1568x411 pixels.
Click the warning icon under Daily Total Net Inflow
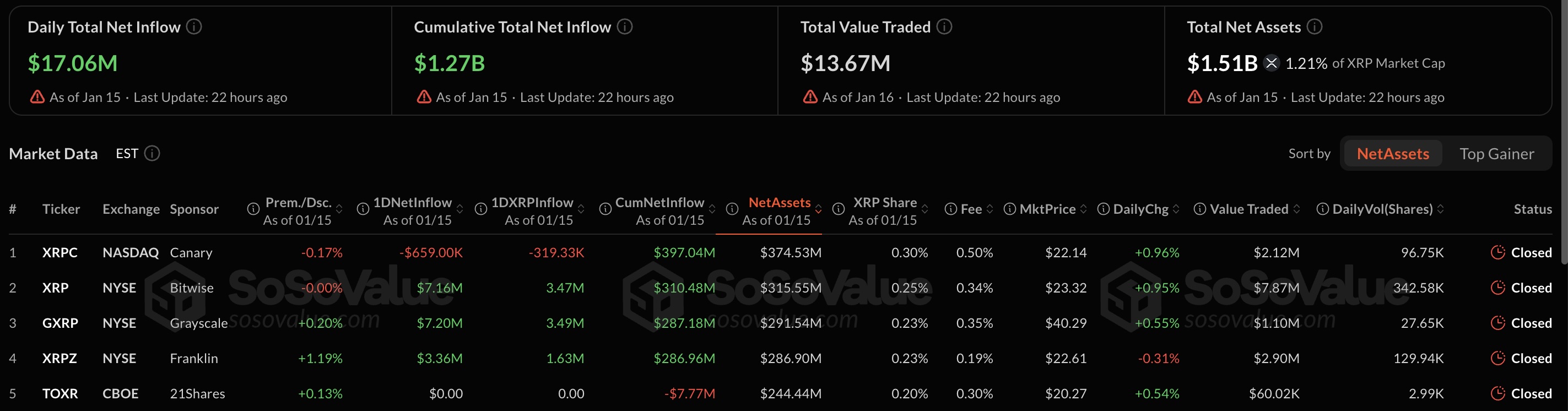tap(37, 97)
